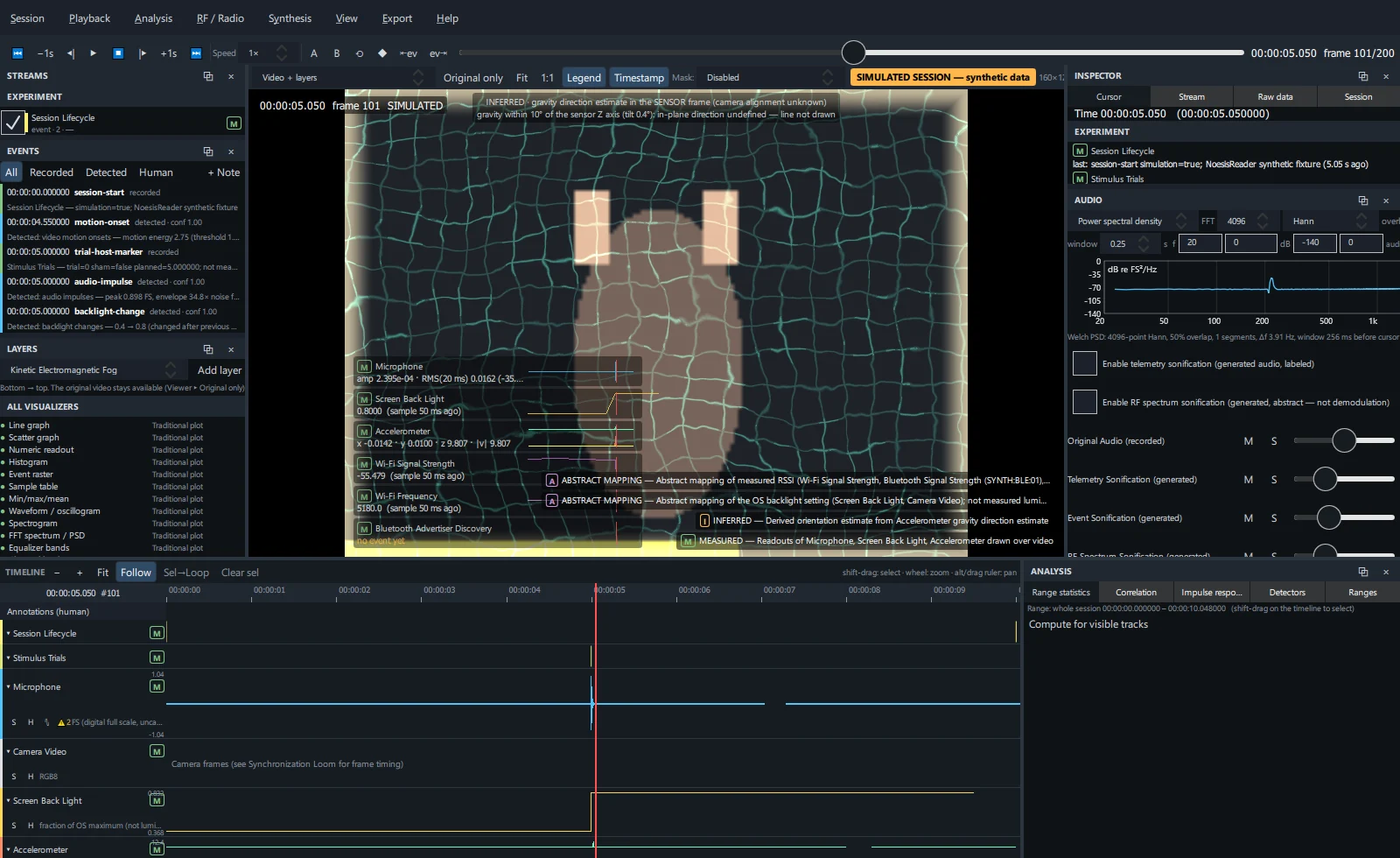1400x858 pixels.
Task: Open the RF / Radio menu
Action: 220,18
